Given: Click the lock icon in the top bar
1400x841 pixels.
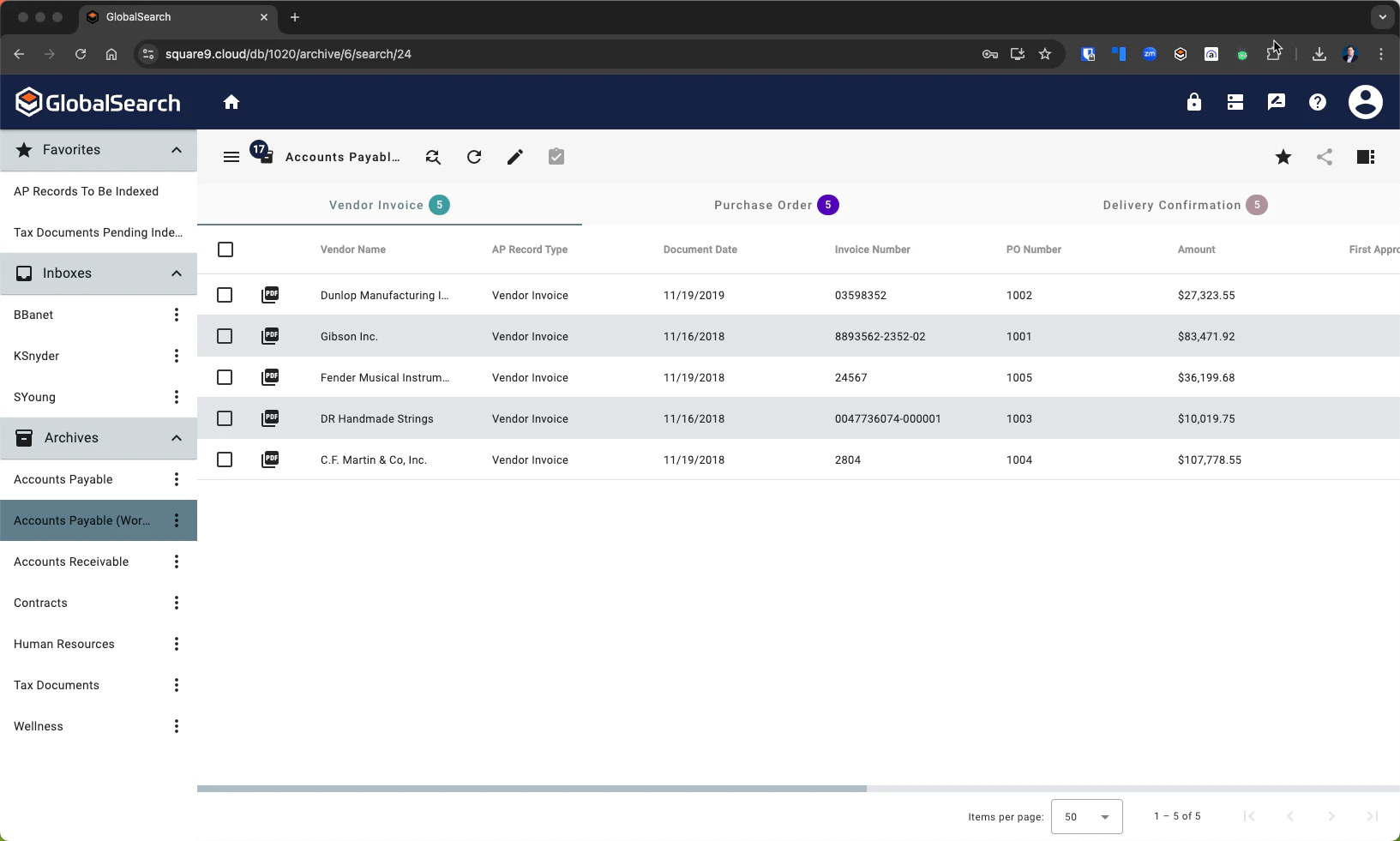Looking at the screenshot, I should pos(1194,102).
